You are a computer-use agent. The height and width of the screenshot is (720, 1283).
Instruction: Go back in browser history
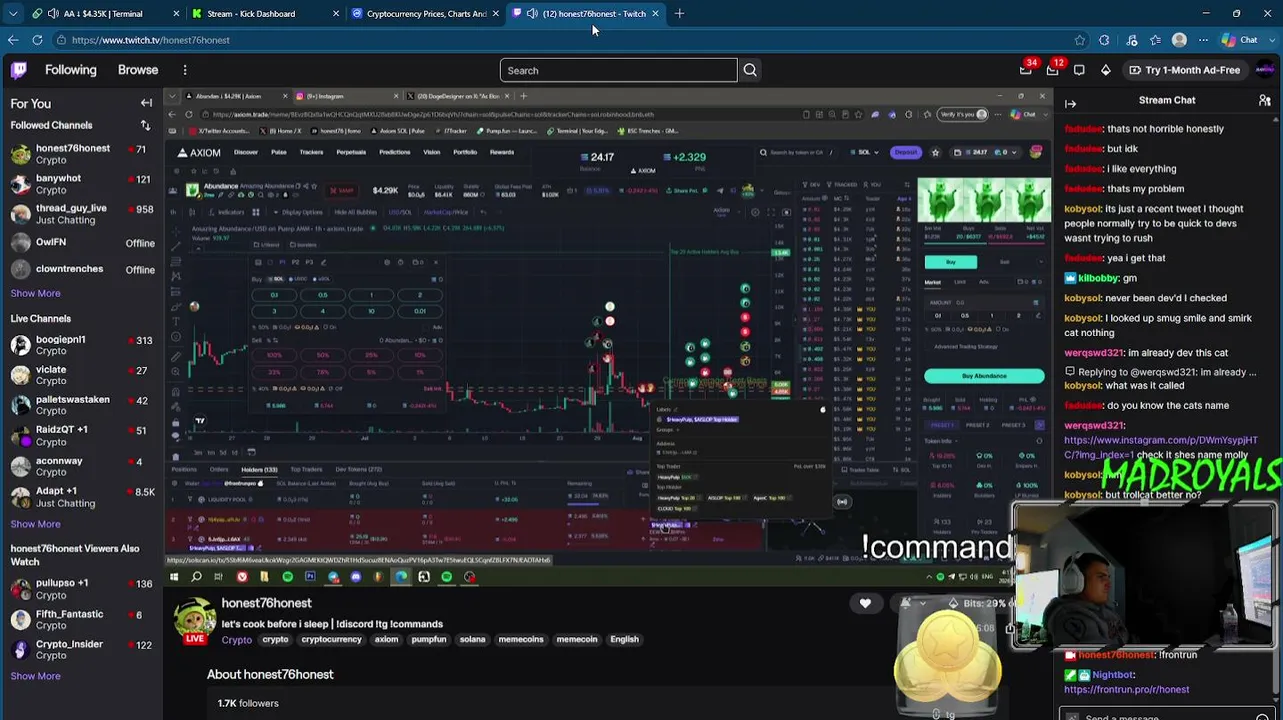point(13,40)
